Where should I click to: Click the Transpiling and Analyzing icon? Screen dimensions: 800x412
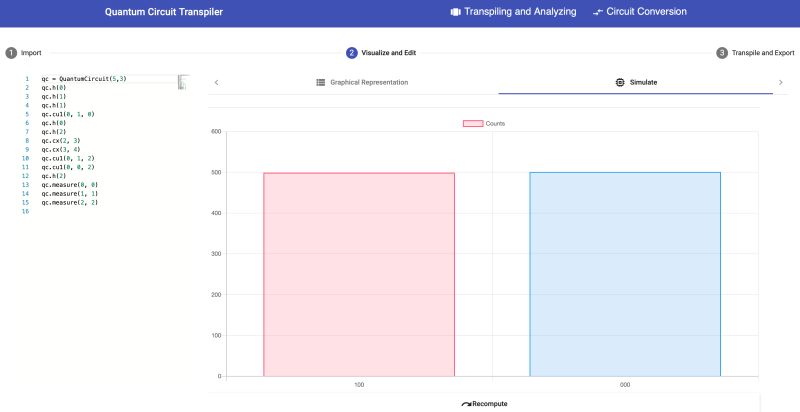click(x=456, y=12)
